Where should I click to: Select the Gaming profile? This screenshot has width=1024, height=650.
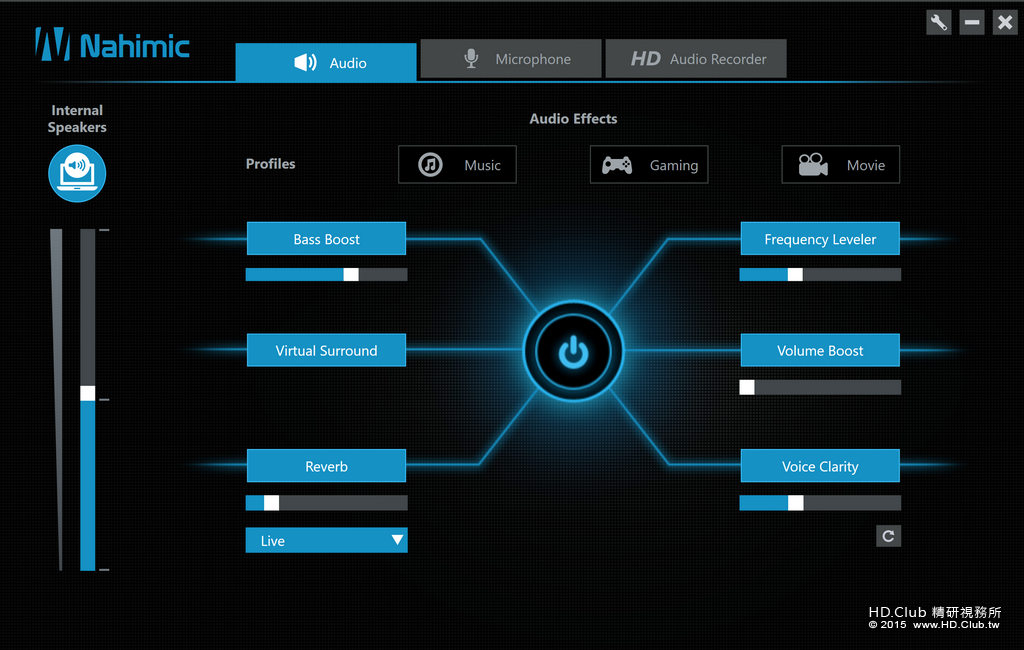(649, 165)
